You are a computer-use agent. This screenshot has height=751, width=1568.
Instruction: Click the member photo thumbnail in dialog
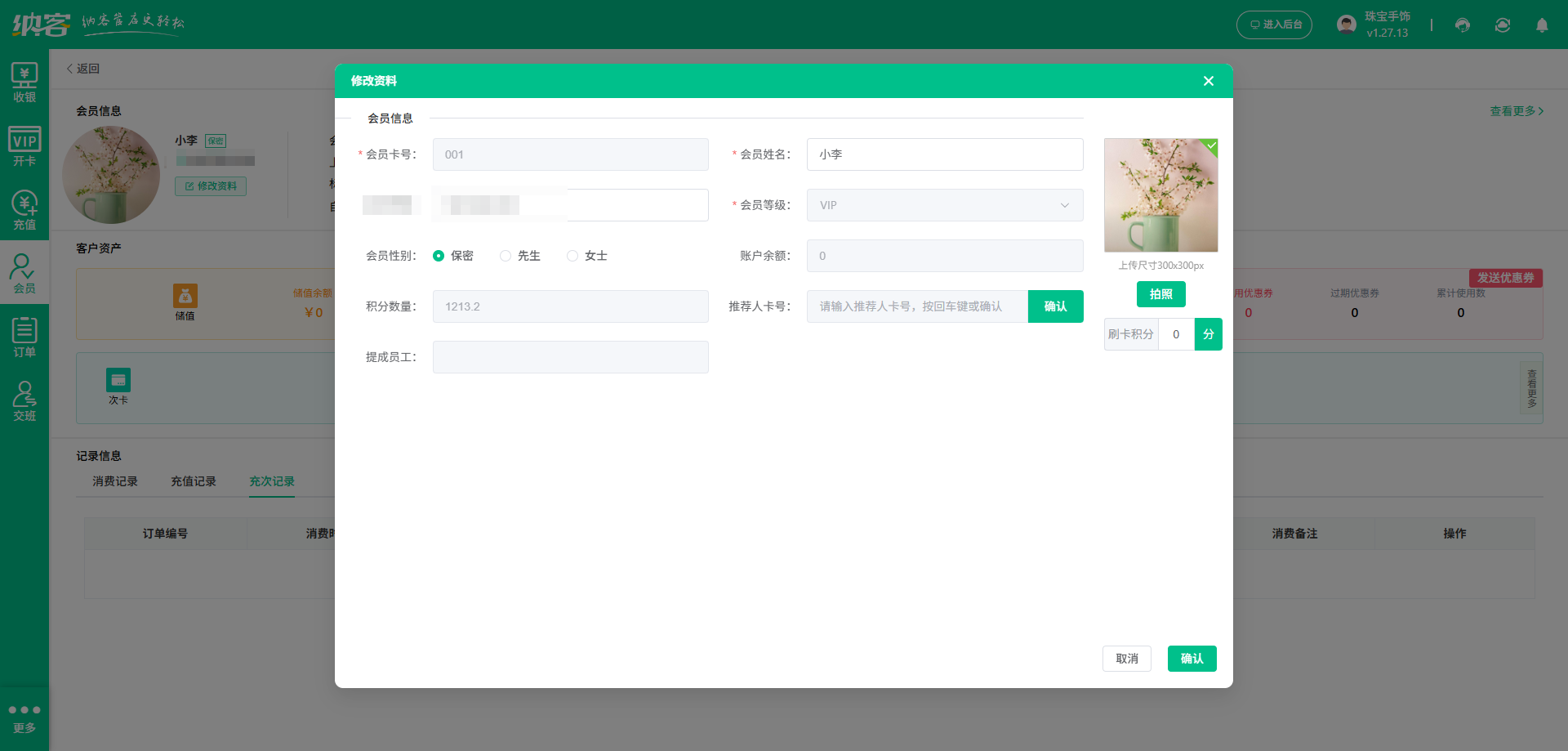[x=1160, y=195]
